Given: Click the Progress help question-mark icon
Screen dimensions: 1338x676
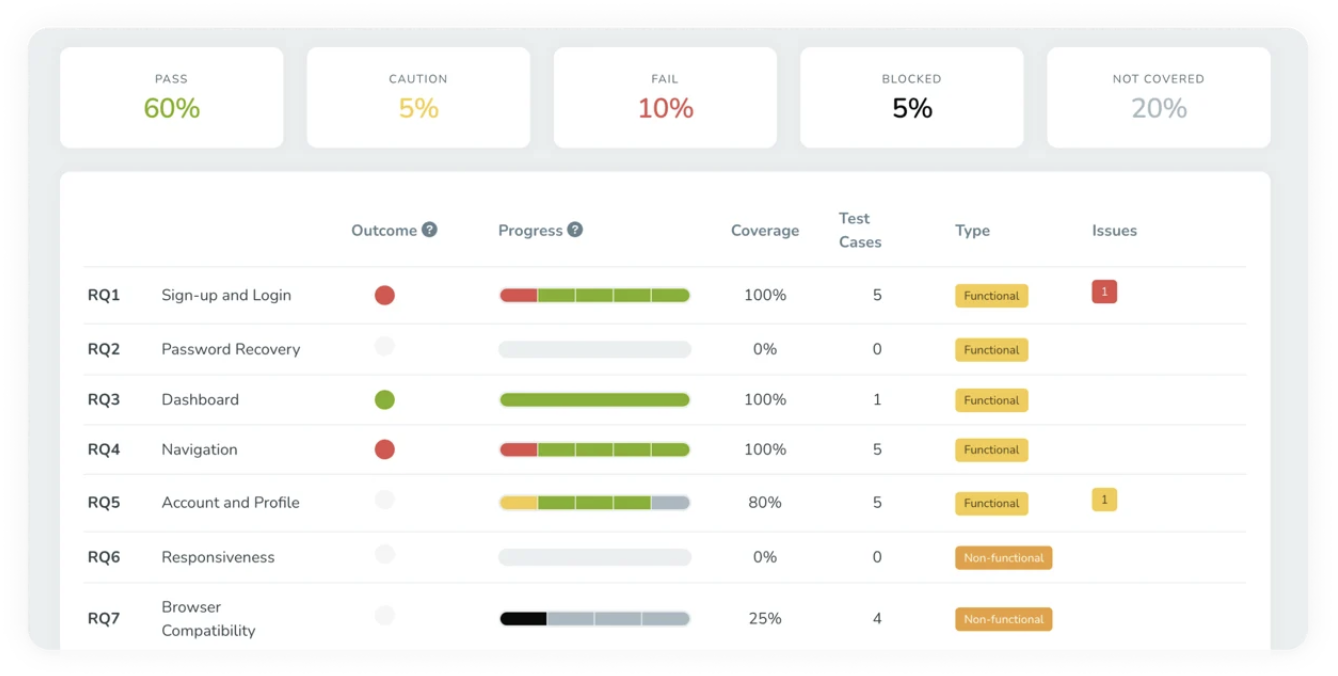Looking at the screenshot, I should click(x=575, y=229).
